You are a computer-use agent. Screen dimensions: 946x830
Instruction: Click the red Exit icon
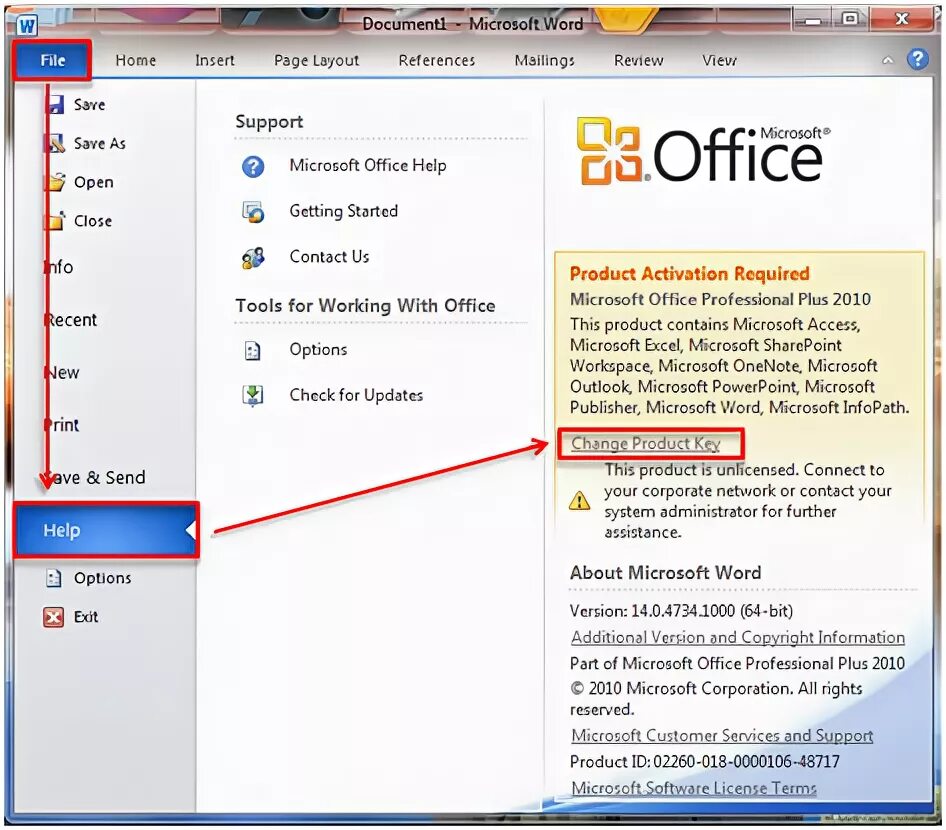(x=54, y=617)
